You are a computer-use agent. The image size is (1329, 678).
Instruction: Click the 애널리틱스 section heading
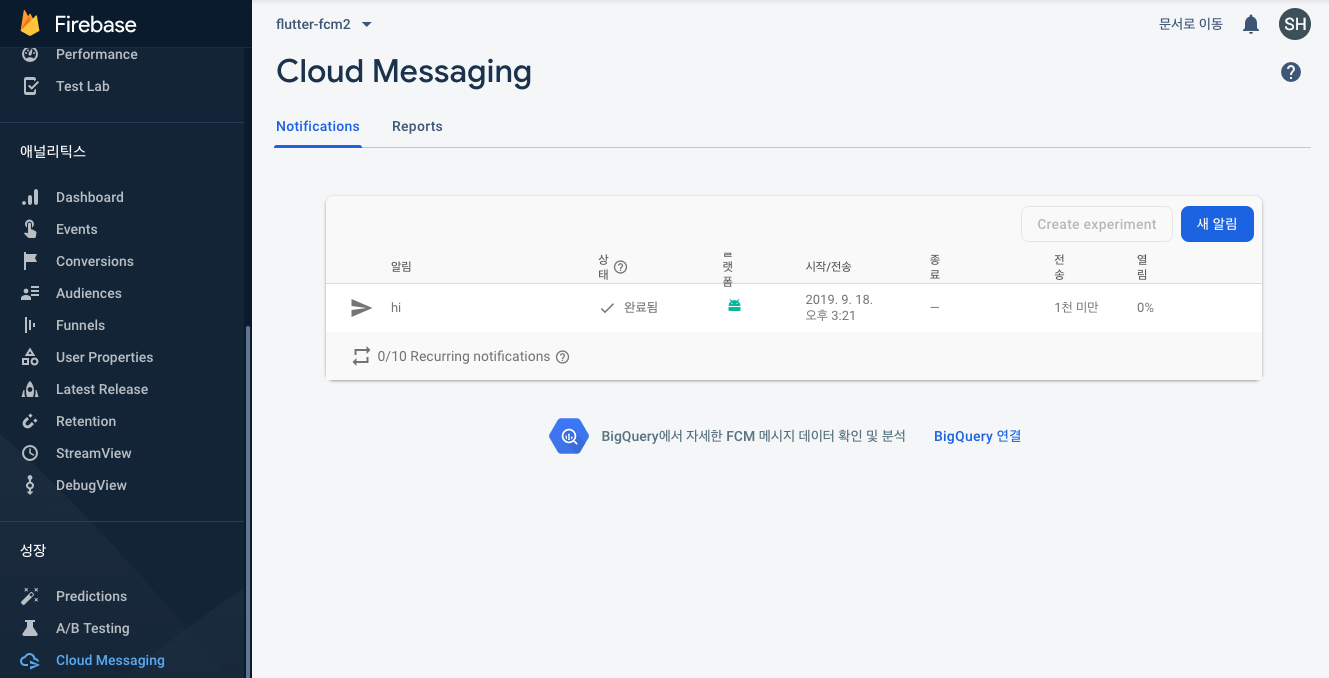coord(53,152)
